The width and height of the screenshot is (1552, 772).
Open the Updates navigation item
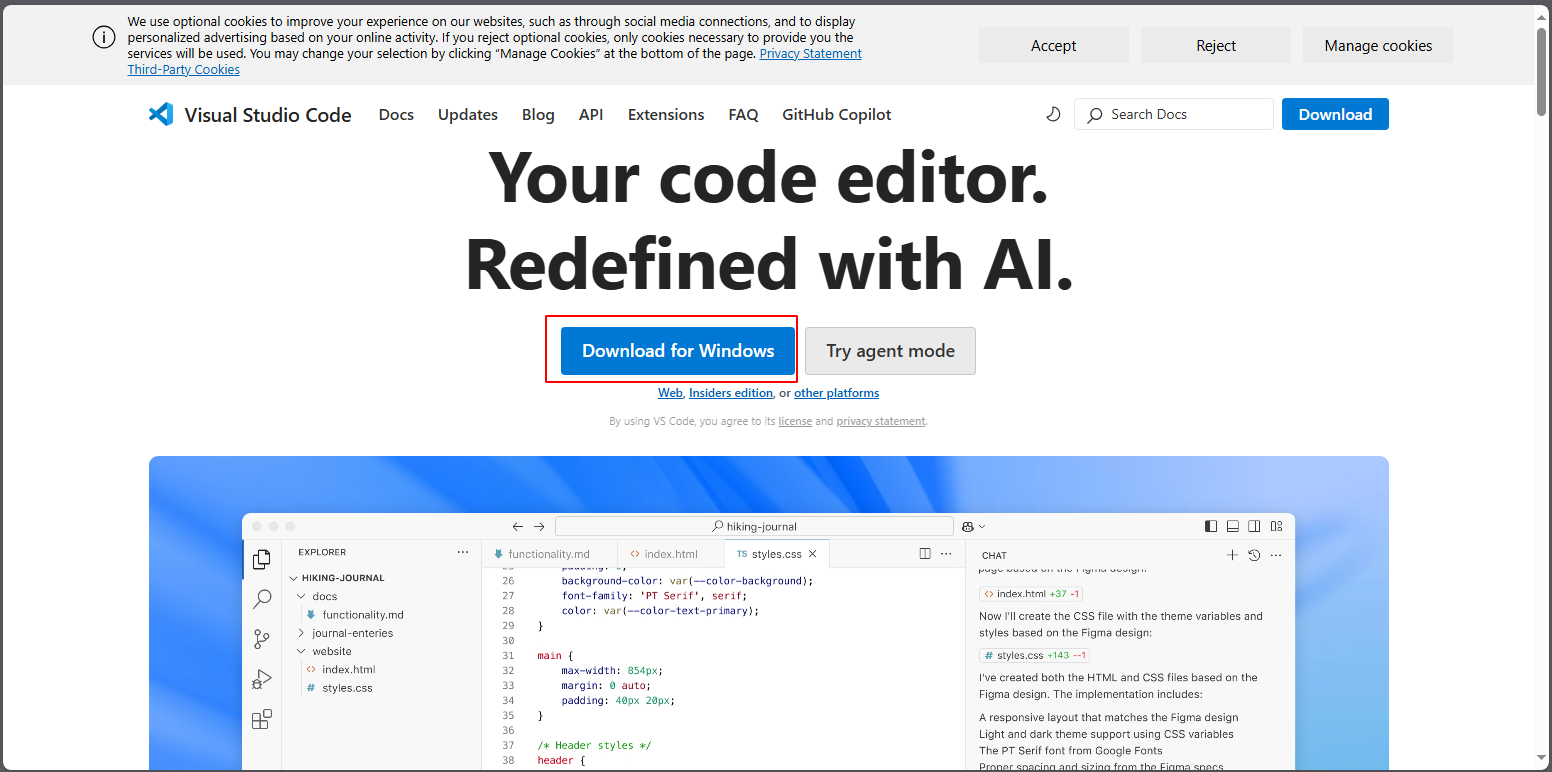tap(468, 114)
